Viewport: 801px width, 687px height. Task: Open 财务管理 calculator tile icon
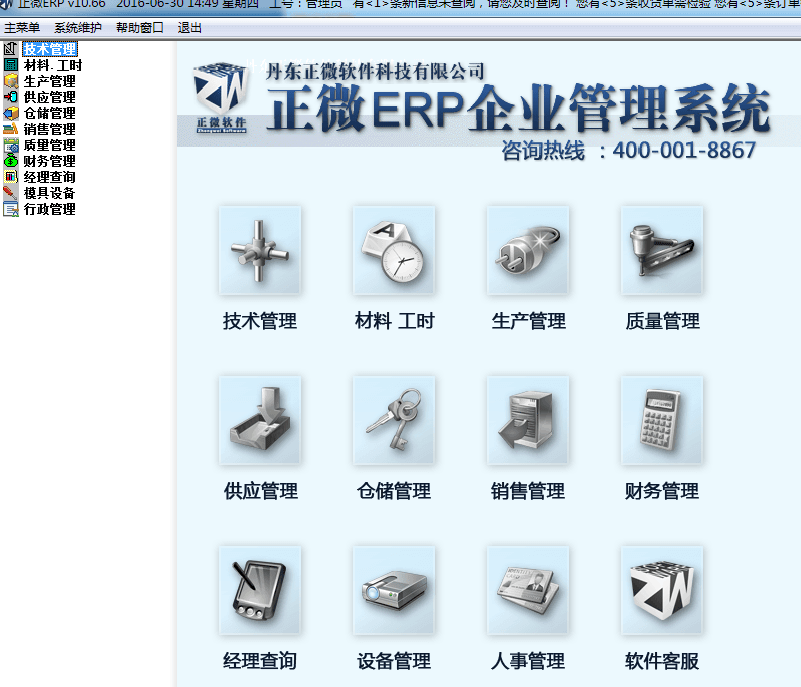point(662,420)
